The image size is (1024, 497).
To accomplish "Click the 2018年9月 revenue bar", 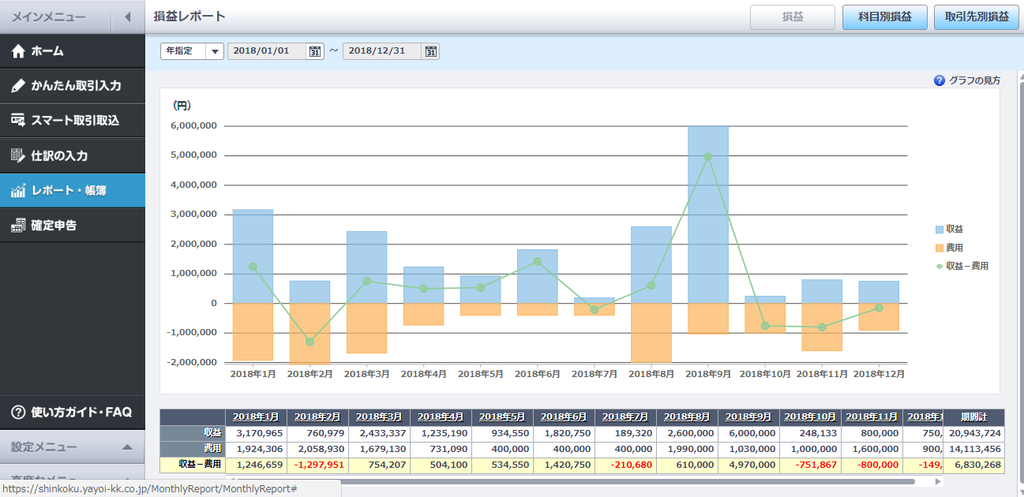I will click(708, 214).
